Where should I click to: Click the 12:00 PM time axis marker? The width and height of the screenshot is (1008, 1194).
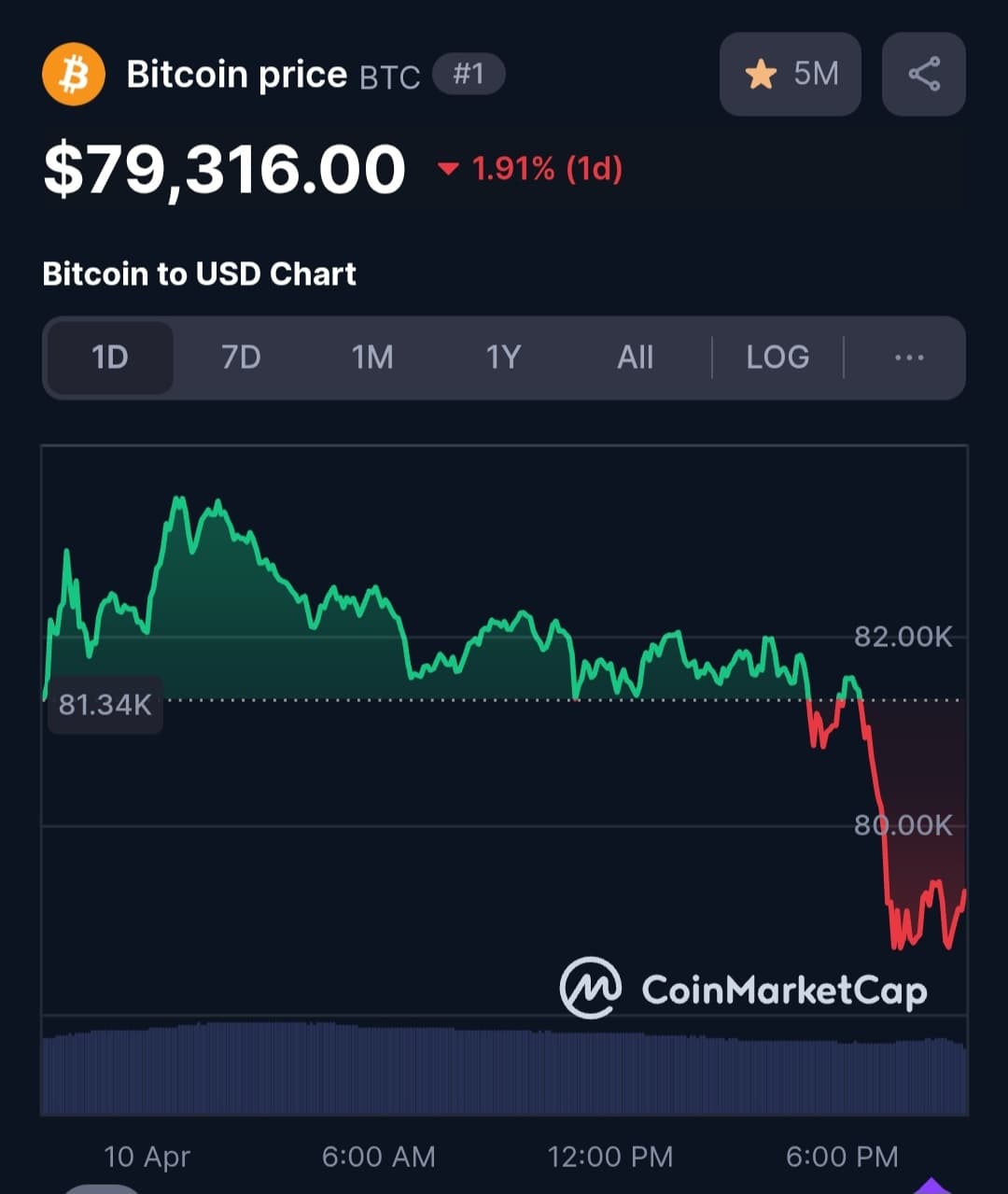(x=609, y=1158)
